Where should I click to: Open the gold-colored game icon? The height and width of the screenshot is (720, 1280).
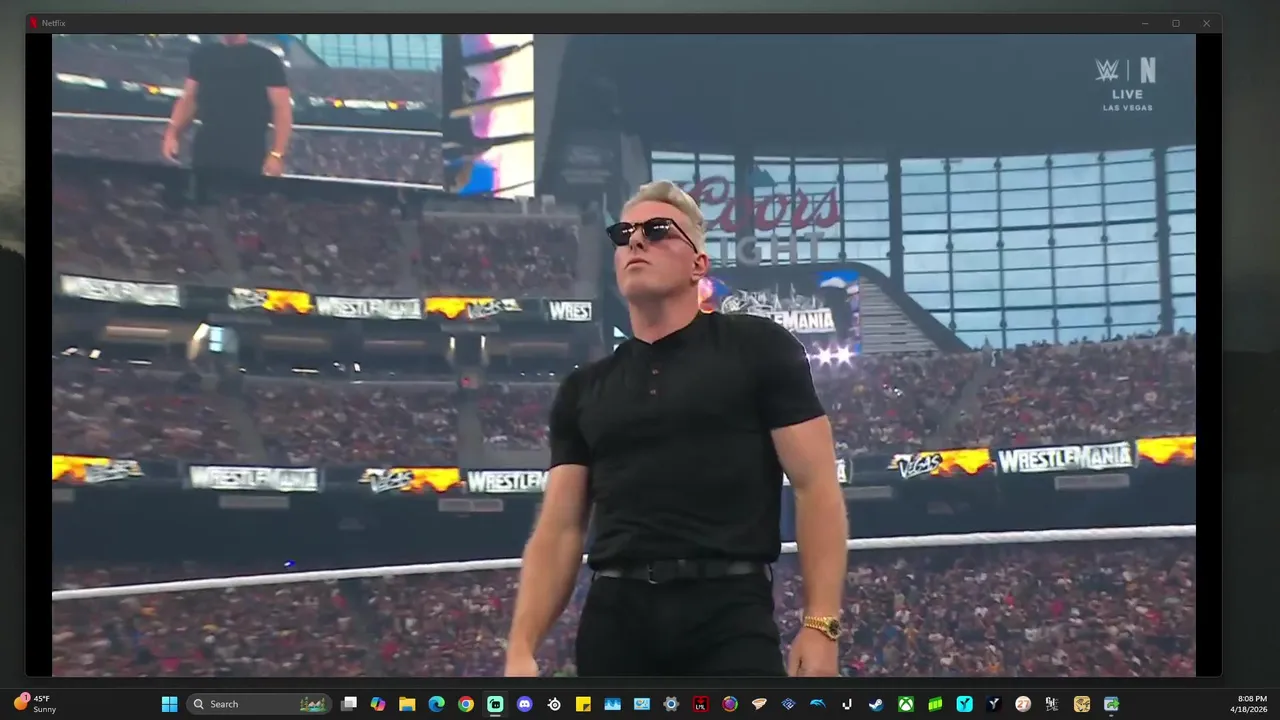(1082, 704)
